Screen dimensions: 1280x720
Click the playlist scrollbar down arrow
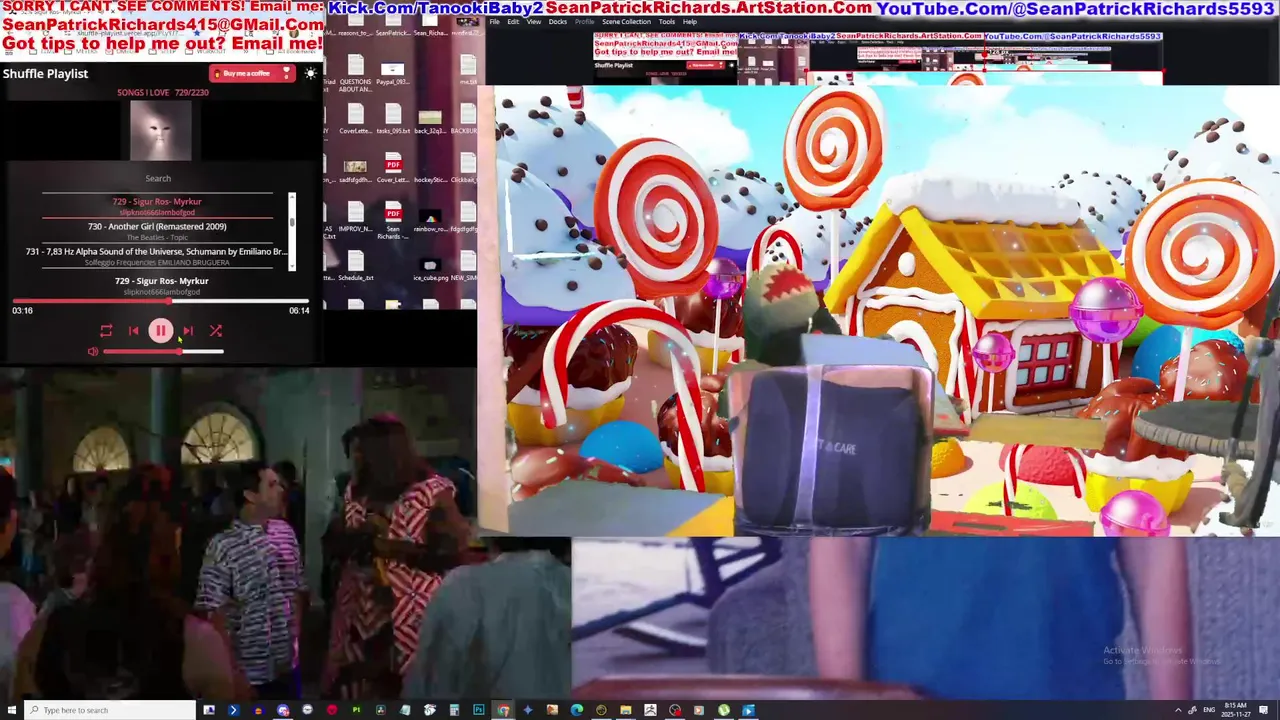point(292,266)
